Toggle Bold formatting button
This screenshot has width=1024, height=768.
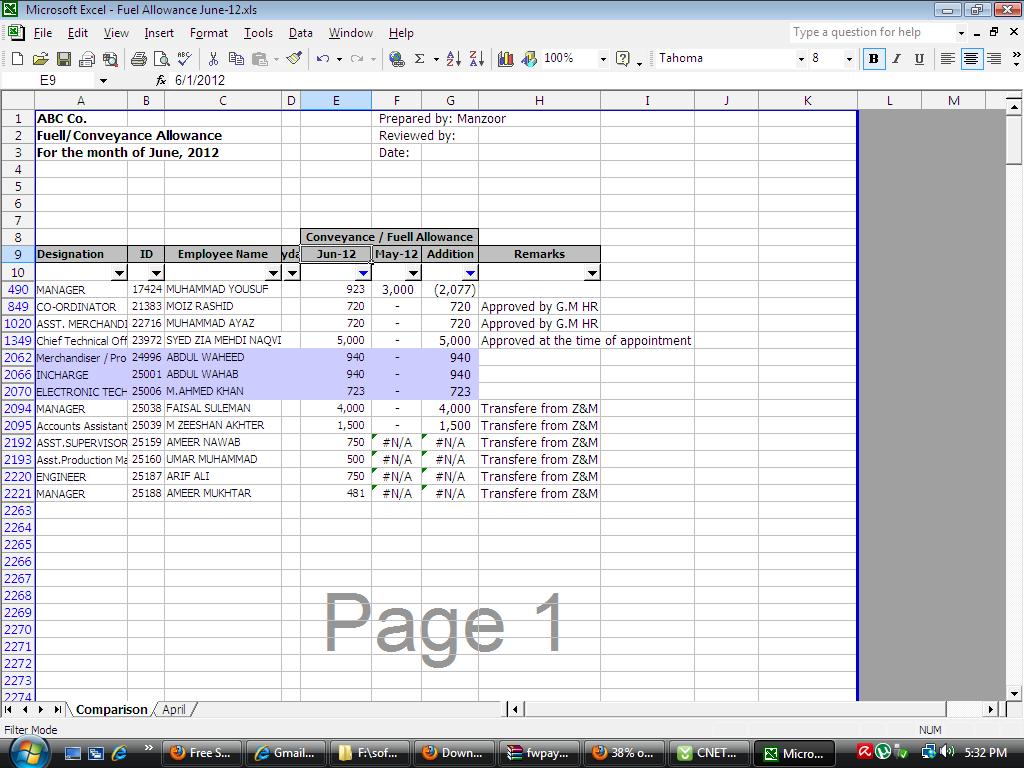click(873, 59)
